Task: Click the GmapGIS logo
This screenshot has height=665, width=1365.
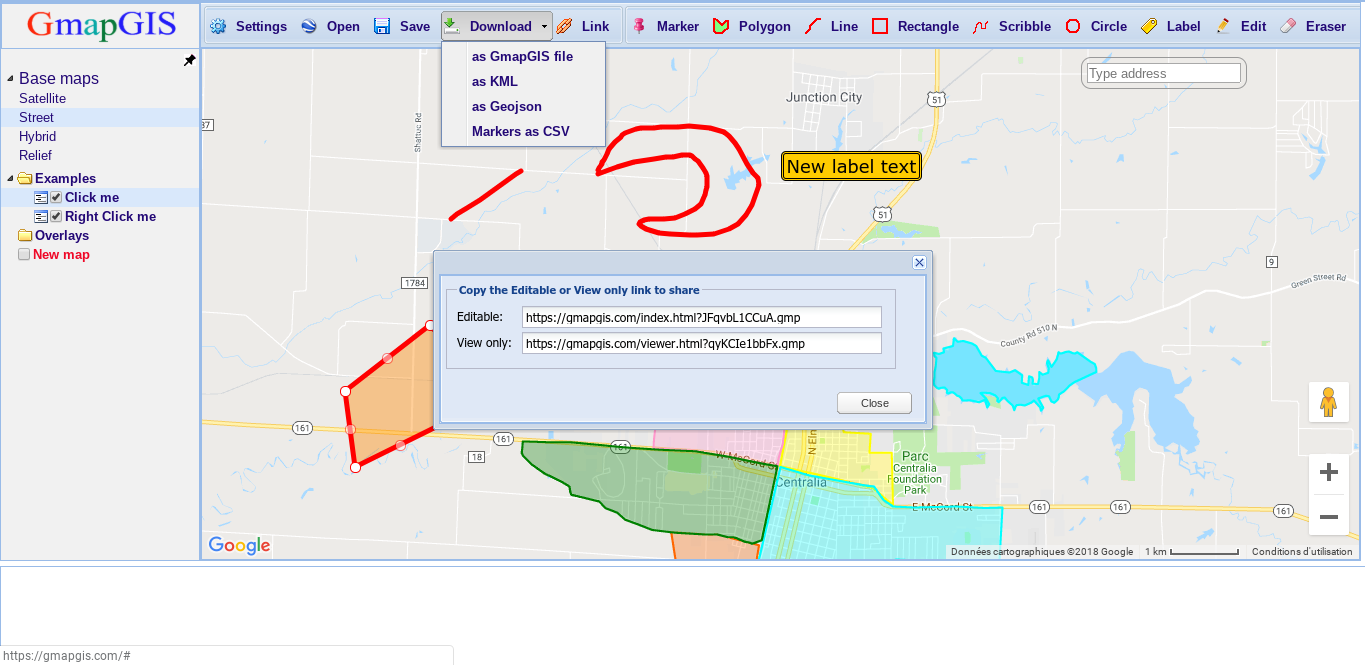Action: [x=101, y=24]
